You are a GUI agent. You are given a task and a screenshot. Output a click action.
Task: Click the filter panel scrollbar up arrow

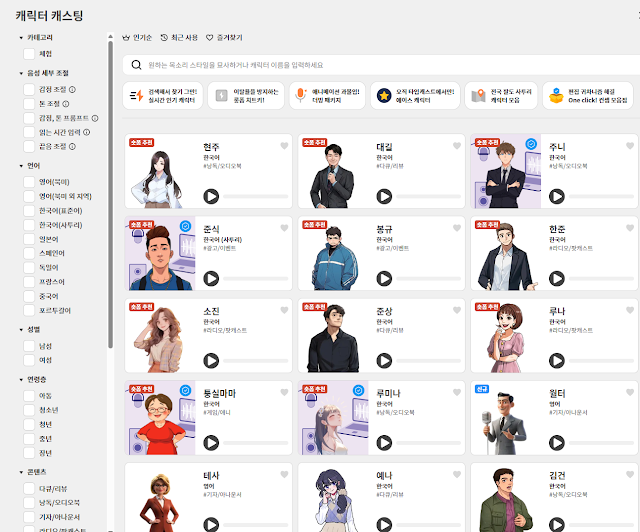tap(110, 36)
